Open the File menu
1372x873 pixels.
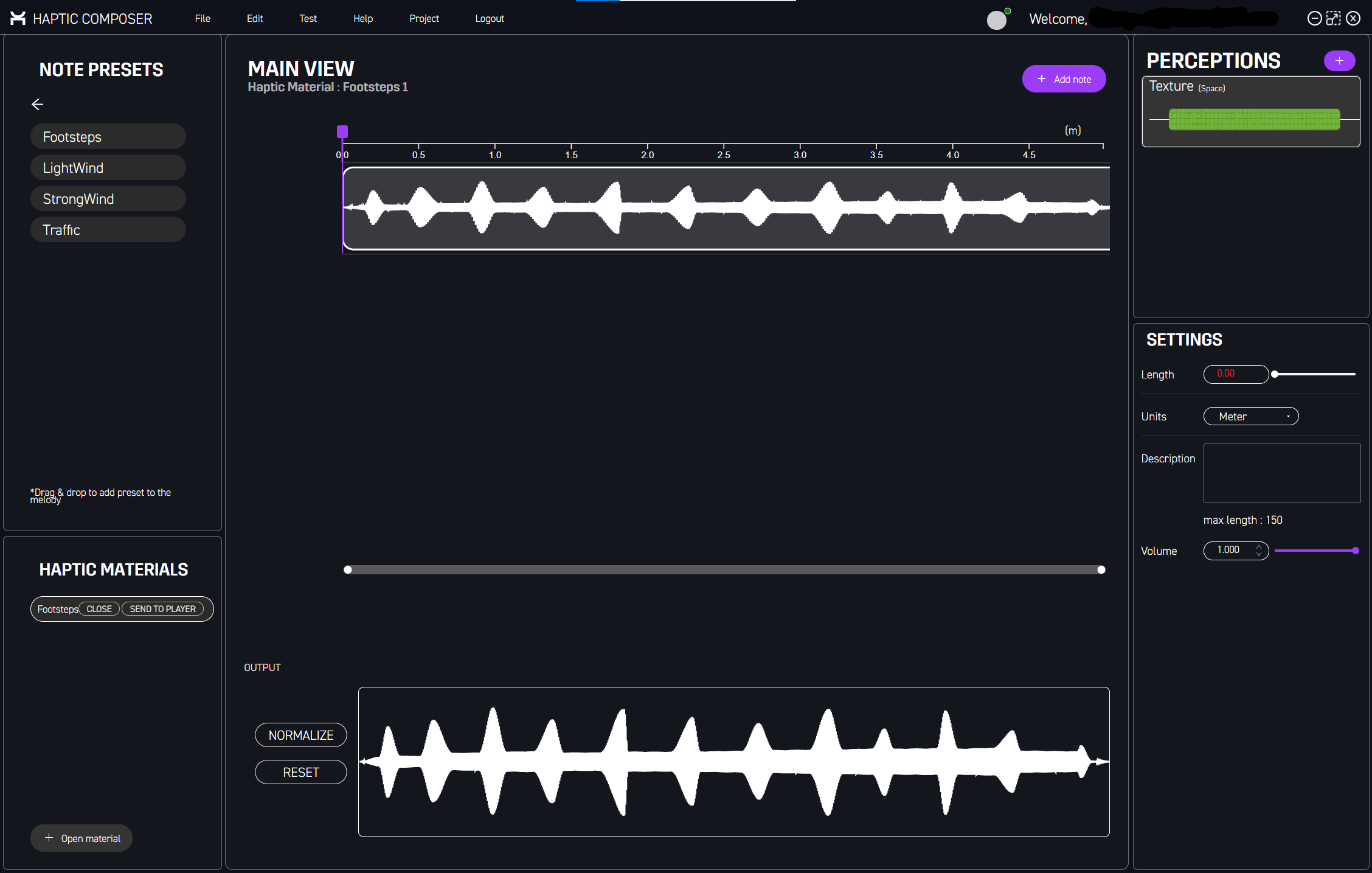click(x=201, y=18)
